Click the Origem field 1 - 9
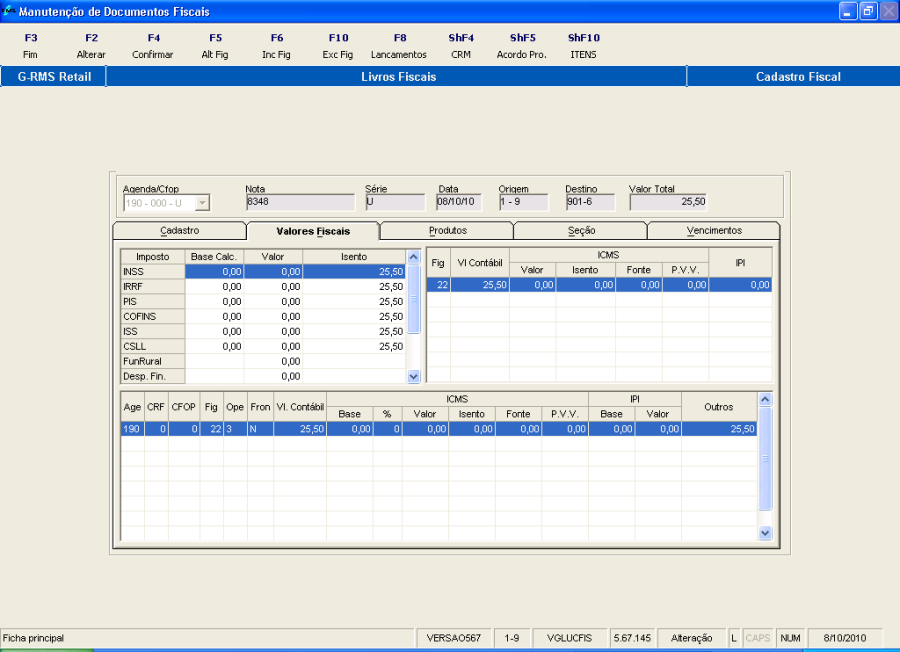The image size is (900, 652). point(523,202)
